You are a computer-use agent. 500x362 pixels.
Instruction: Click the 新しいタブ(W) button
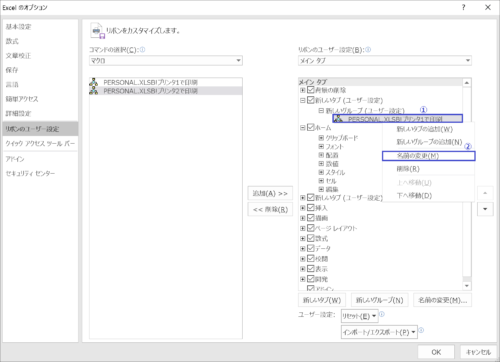tap(322, 300)
